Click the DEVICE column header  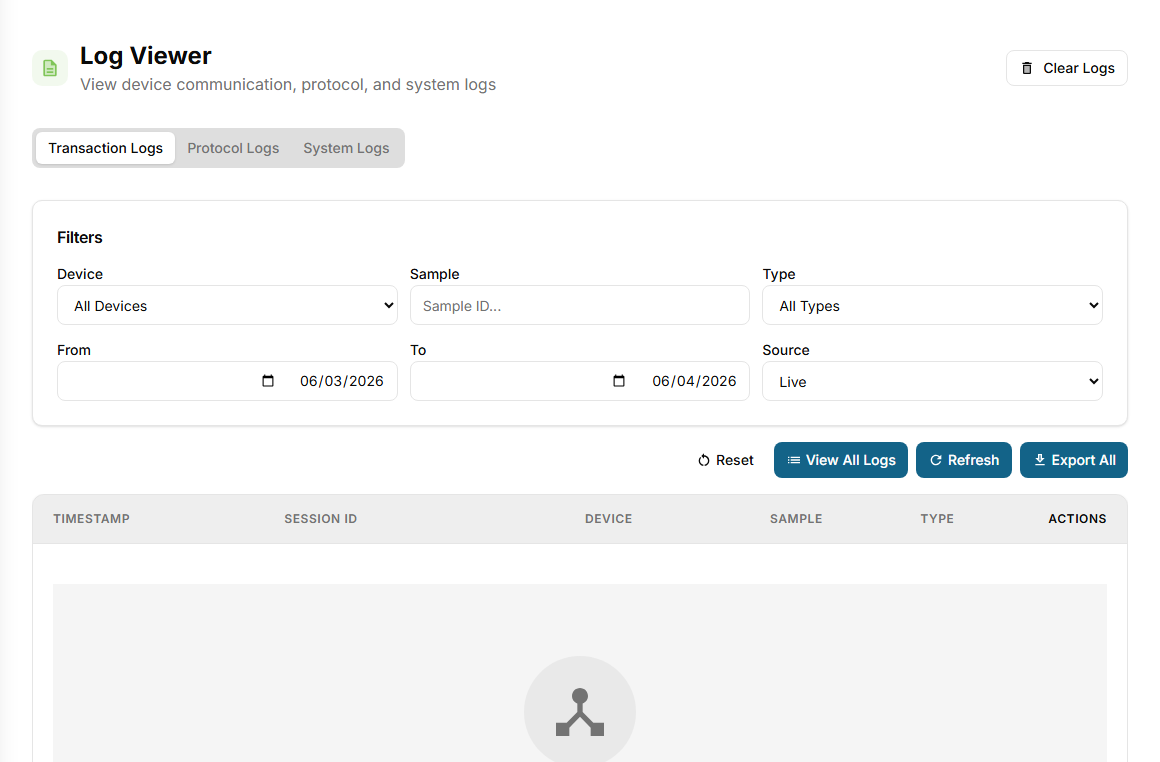click(608, 519)
